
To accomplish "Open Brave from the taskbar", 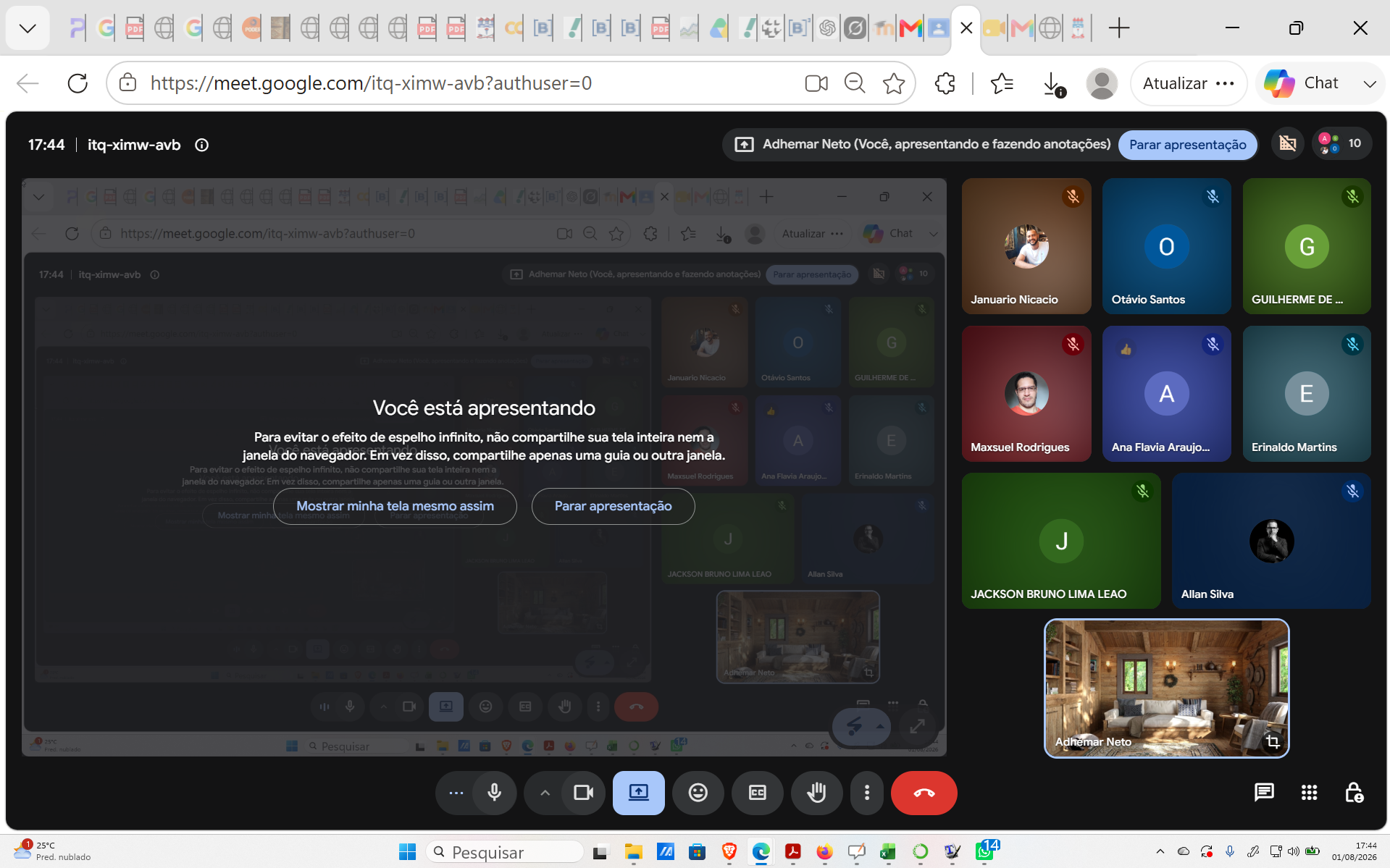I will point(729,852).
